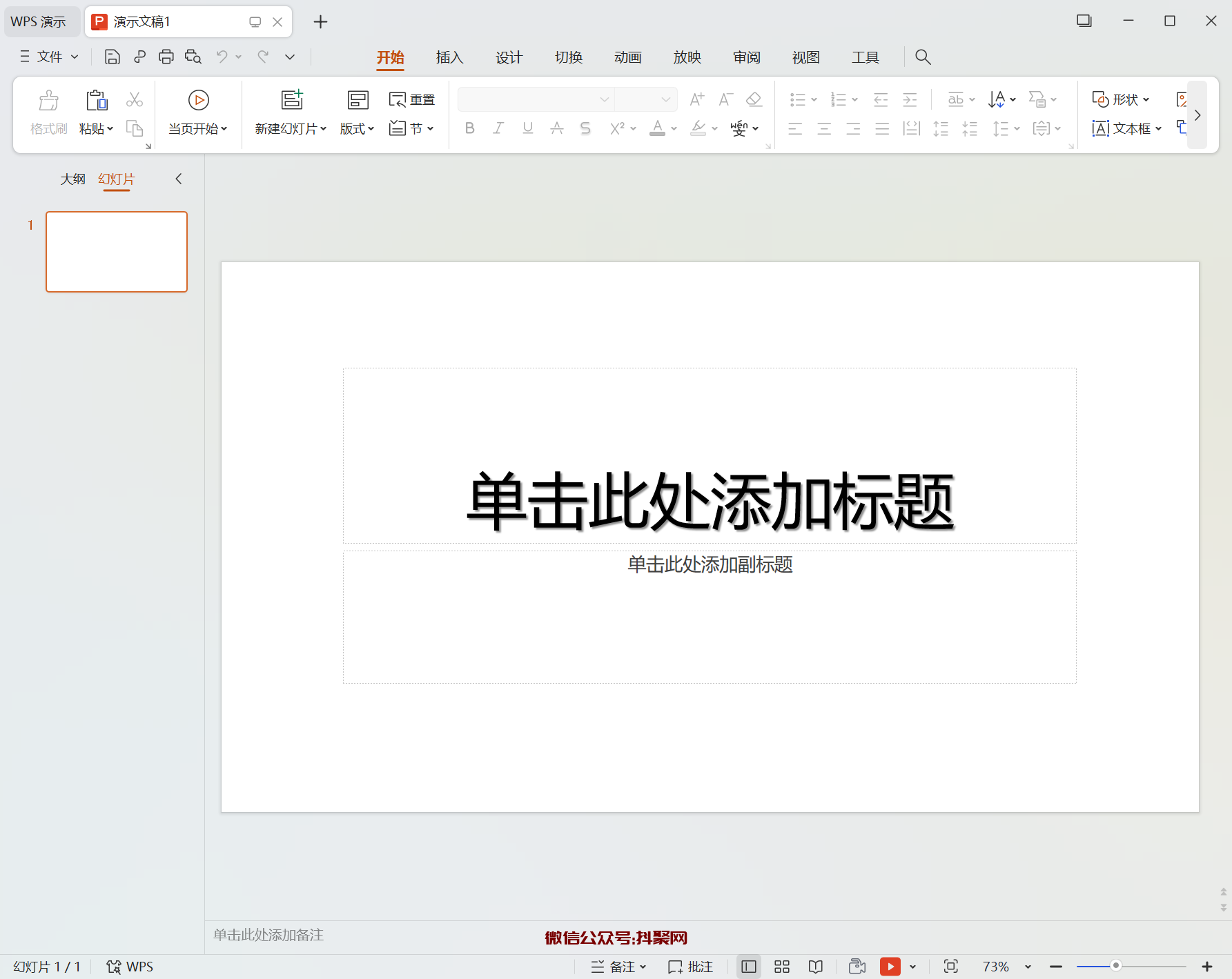Viewport: 1232px width, 979px height.
Task: Open the font size dropdown
Action: [666, 99]
